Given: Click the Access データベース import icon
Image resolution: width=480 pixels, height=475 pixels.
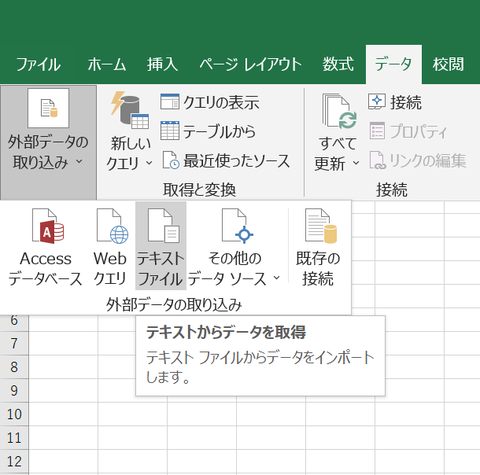Looking at the screenshot, I should (48, 226).
